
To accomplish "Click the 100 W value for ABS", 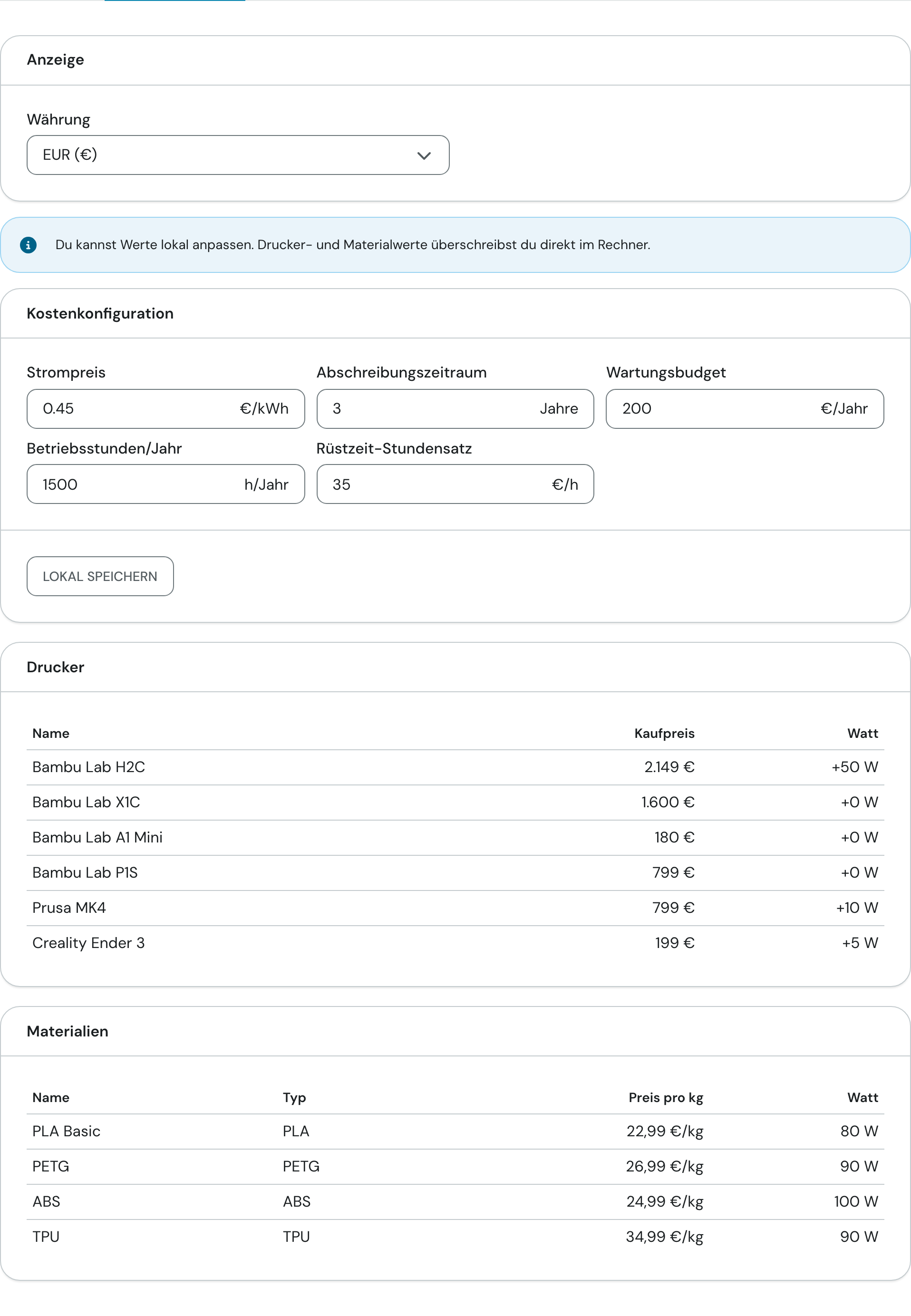I will pyautogui.click(x=856, y=1202).
